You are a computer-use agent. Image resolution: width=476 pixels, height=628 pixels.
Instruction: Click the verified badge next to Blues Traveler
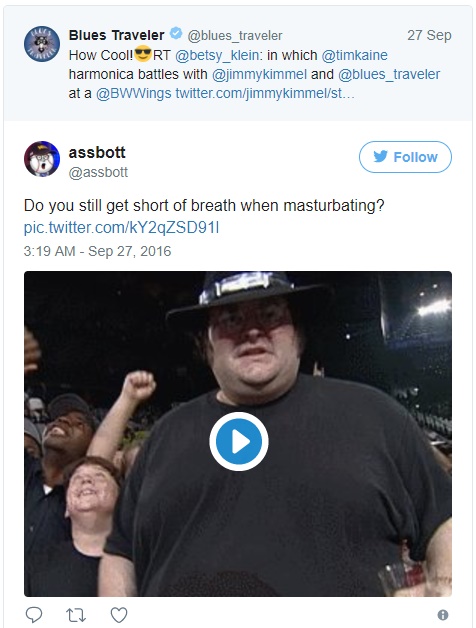(175, 33)
